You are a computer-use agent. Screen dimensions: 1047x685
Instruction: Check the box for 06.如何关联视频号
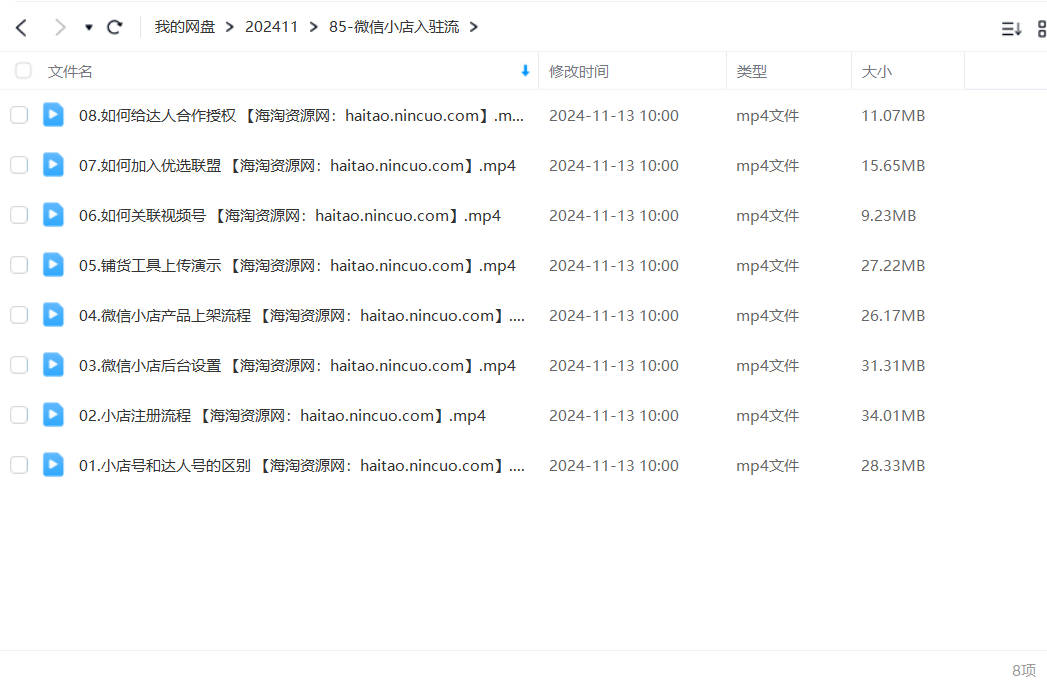coord(19,215)
